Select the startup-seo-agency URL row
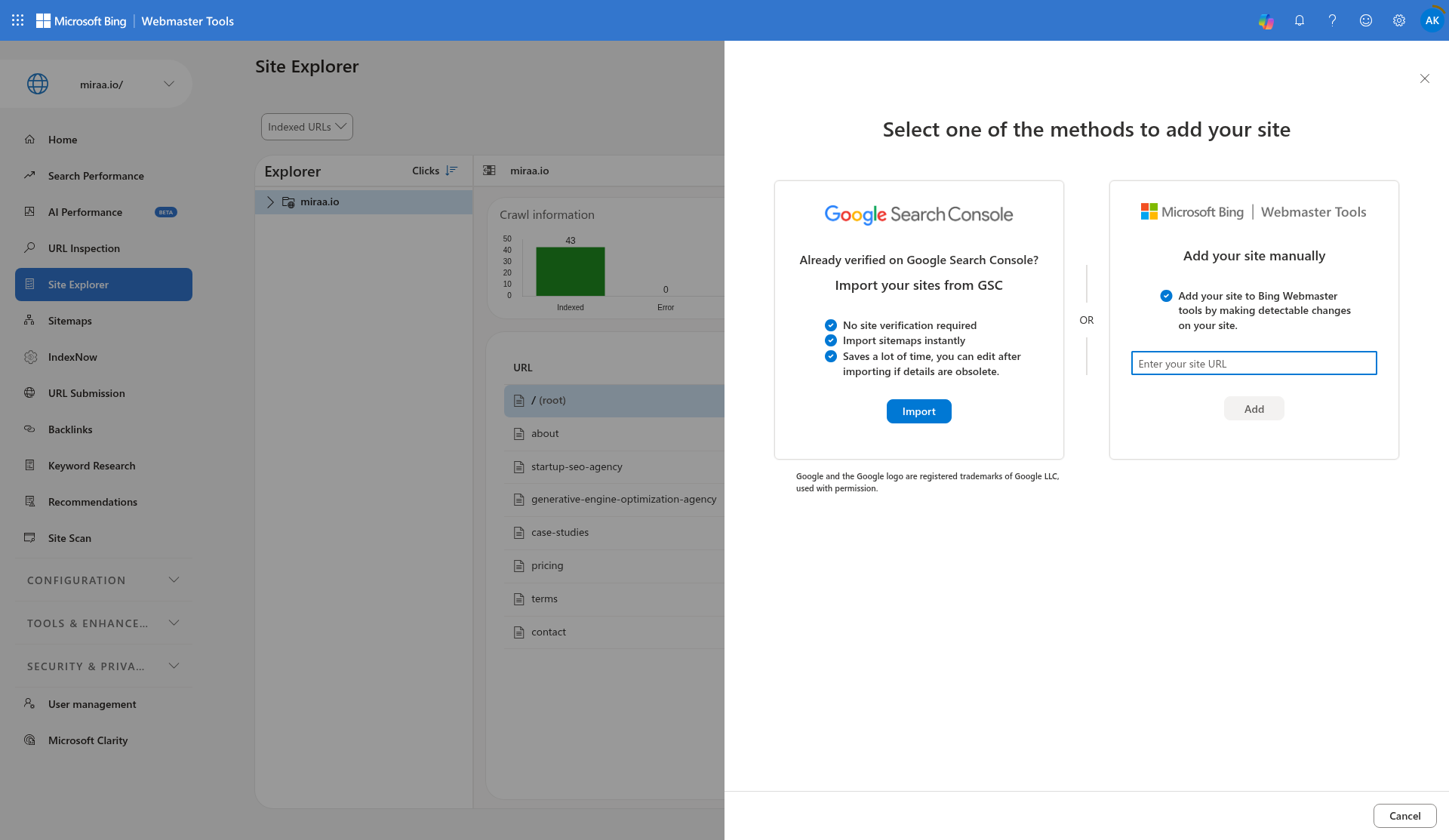 point(614,467)
